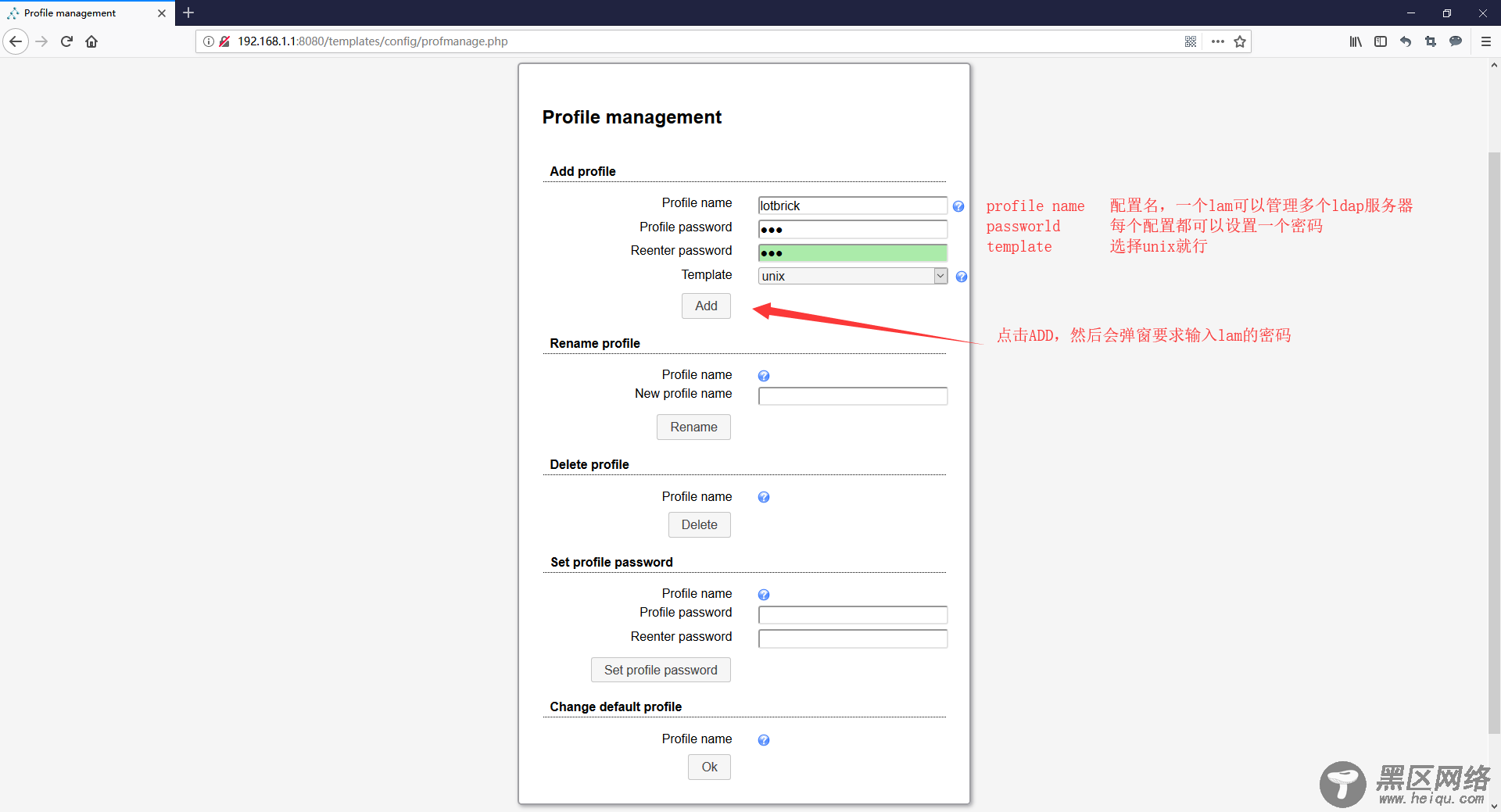Viewport: 1501px width, 812px height.
Task: Click the Profile management heading
Action: click(x=632, y=117)
